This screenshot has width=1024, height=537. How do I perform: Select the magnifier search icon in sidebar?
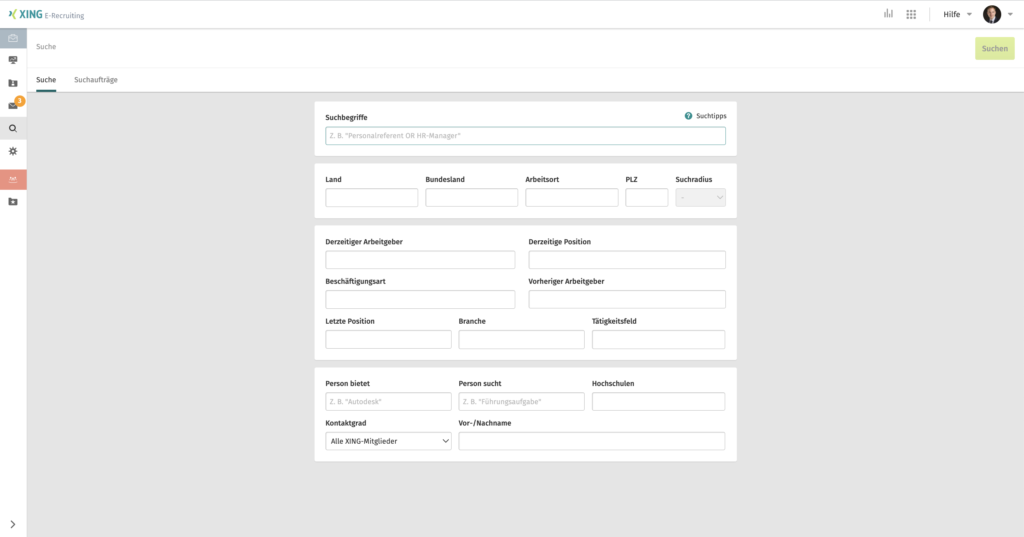pyautogui.click(x=13, y=128)
